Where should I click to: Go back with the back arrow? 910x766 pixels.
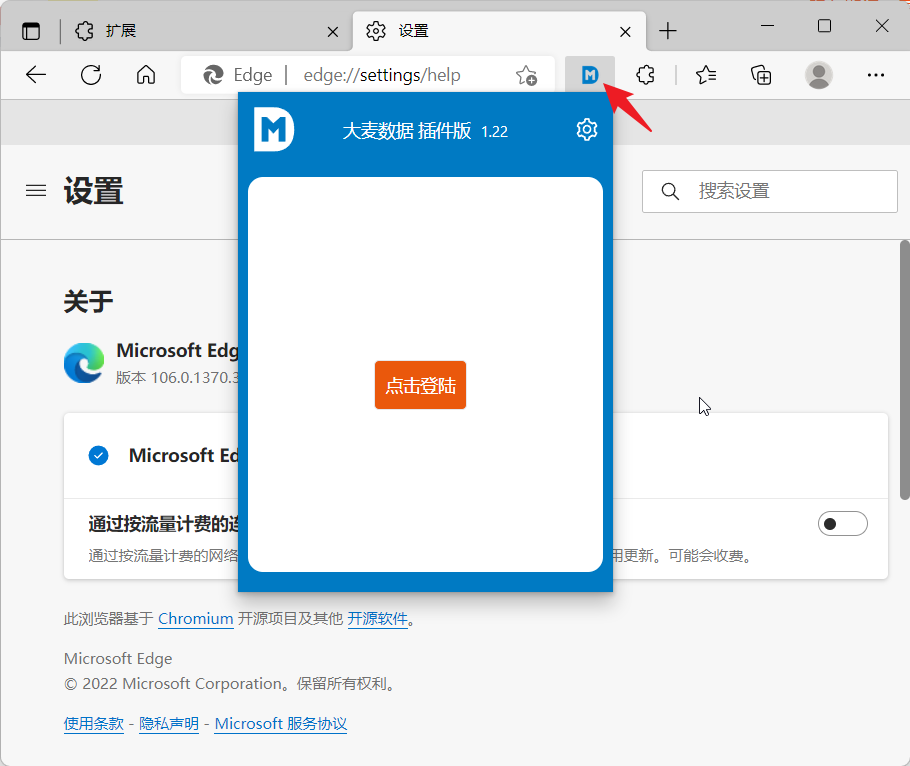[36, 75]
